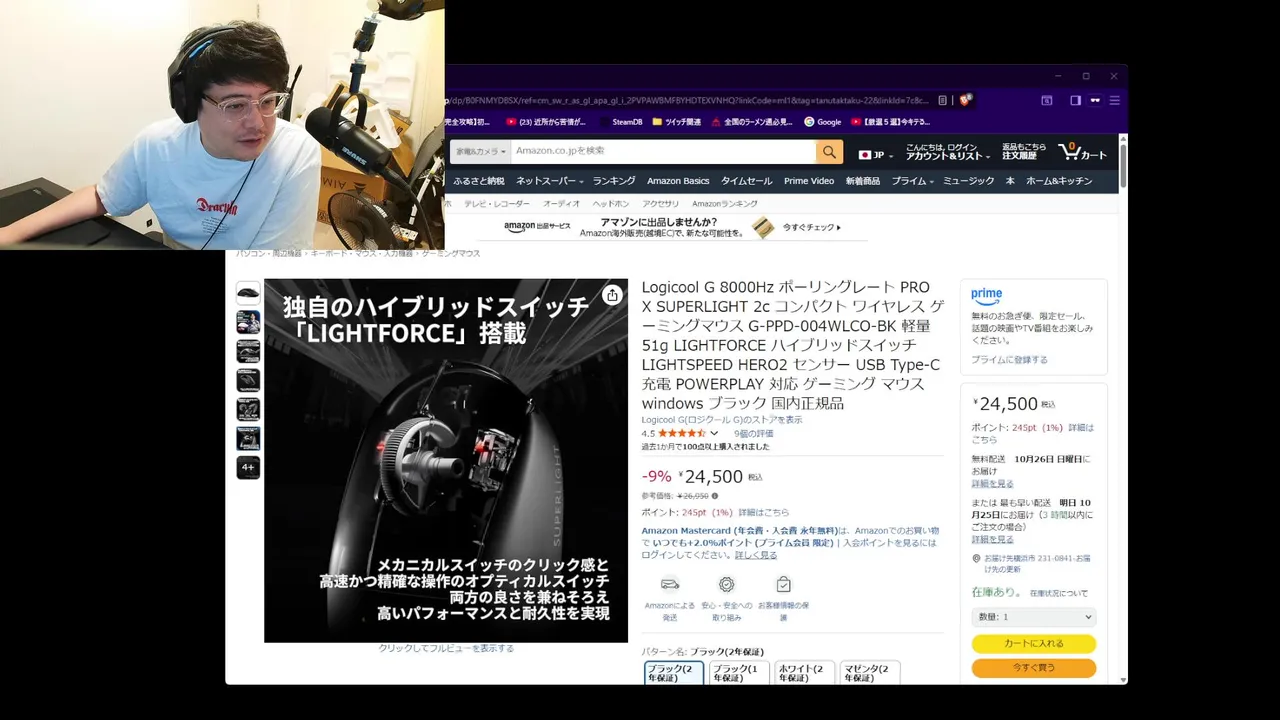Open the 9個の評価 reviews link
This screenshot has height=720, width=1280.
pos(754,434)
